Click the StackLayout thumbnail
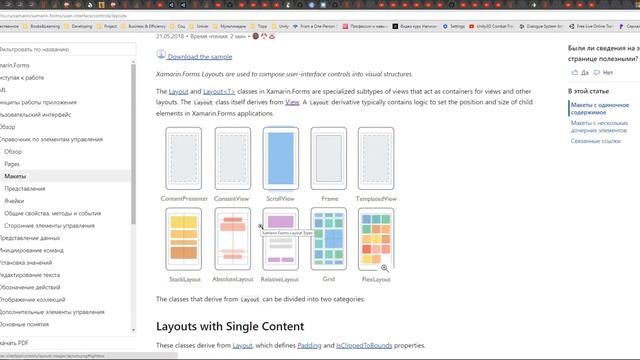Screen dimensions: 640x360 pos(184,239)
